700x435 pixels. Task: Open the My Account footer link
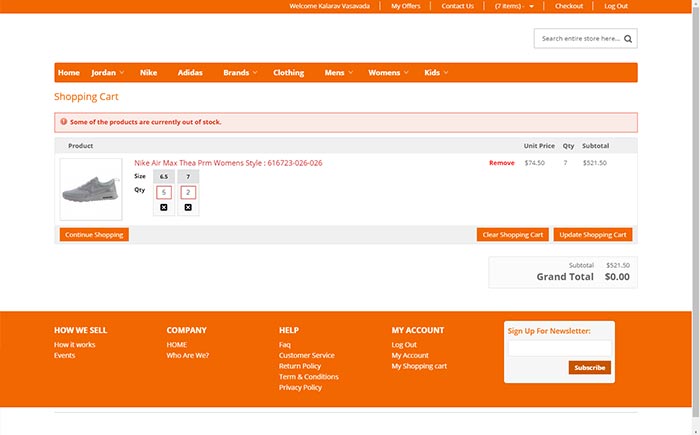coord(410,355)
